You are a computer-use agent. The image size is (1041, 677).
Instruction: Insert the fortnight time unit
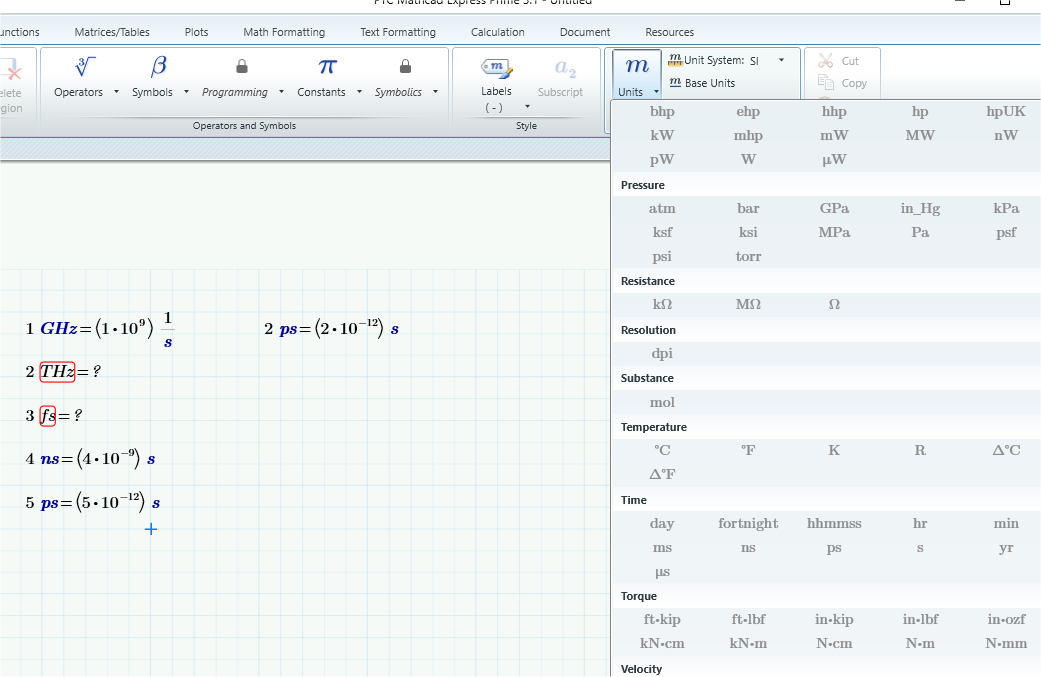tap(748, 523)
